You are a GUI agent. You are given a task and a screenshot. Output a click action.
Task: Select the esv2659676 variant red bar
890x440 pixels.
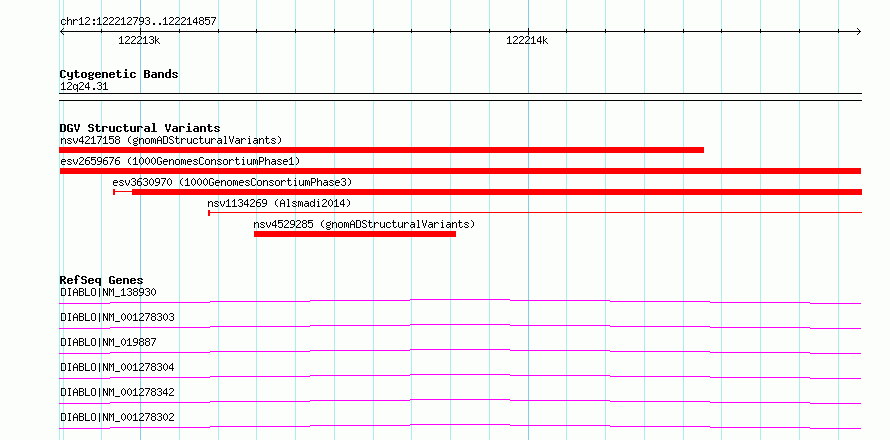pos(460,171)
